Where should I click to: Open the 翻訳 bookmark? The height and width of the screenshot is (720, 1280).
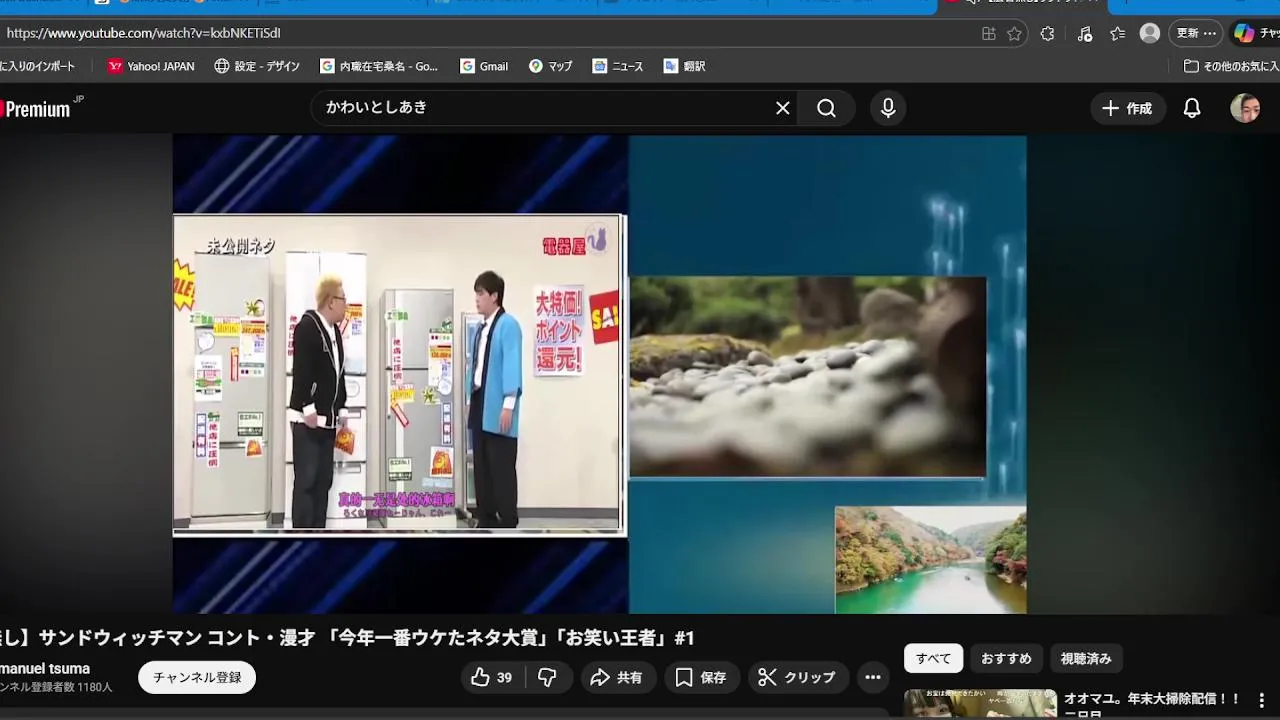pos(685,66)
